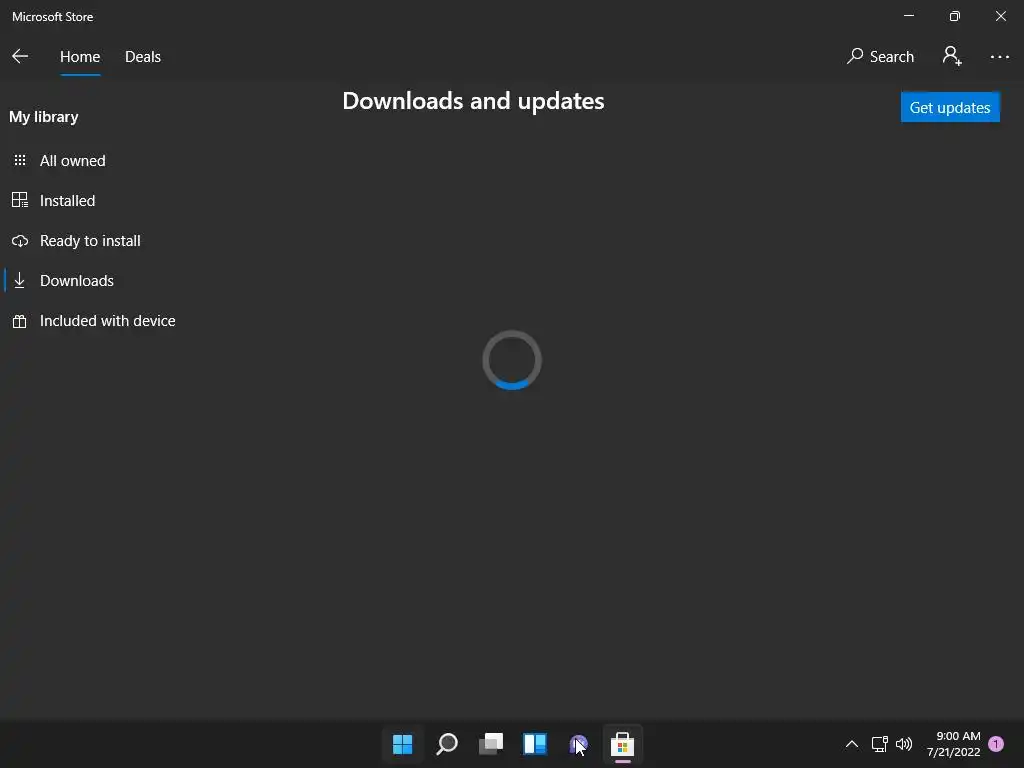Viewport: 1024px width, 768px height.
Task: Restore down the Microsoft Store window
Action: pos(955,16)
